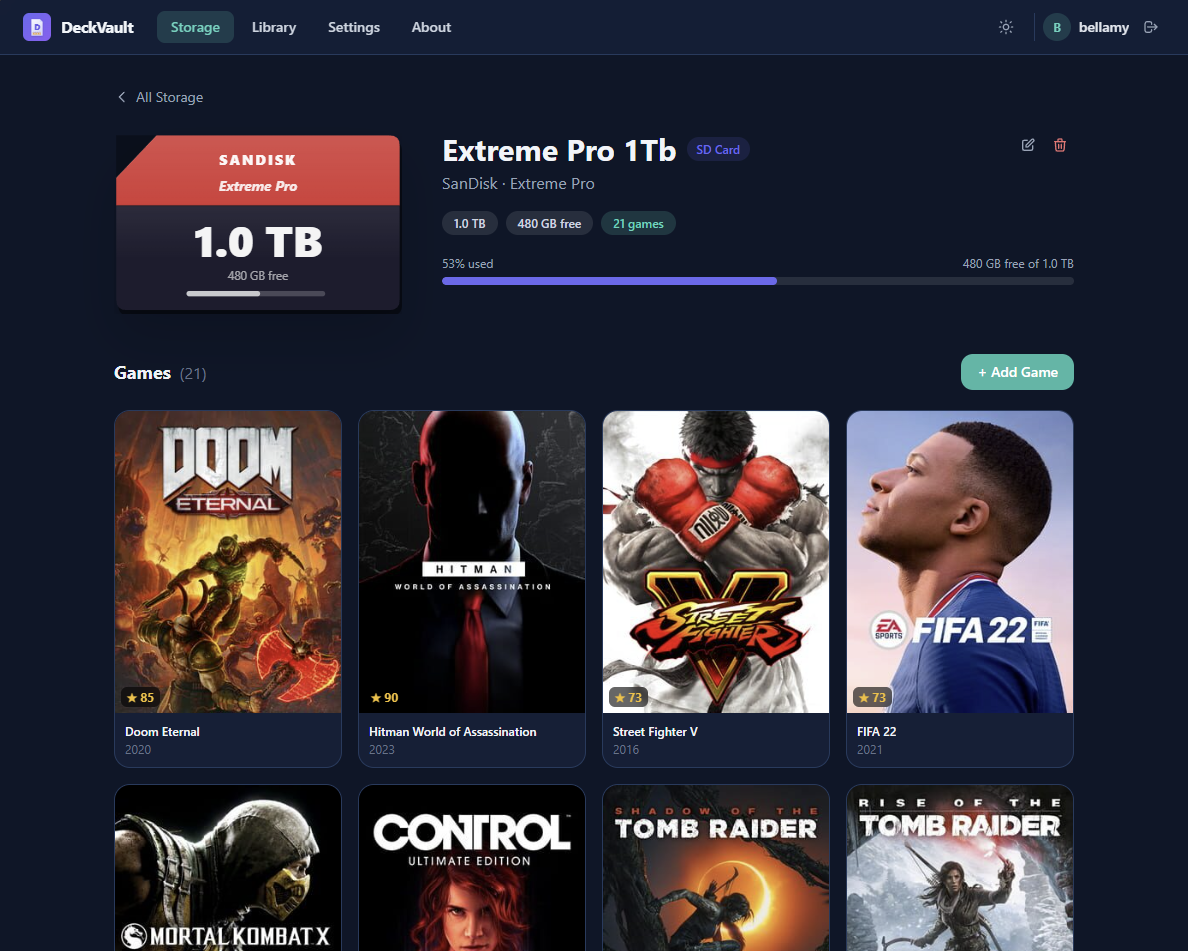Click the Extreme Pro 1Tb heading
The width and height of the screenshot is (1188, 951).
click(558, 151)
